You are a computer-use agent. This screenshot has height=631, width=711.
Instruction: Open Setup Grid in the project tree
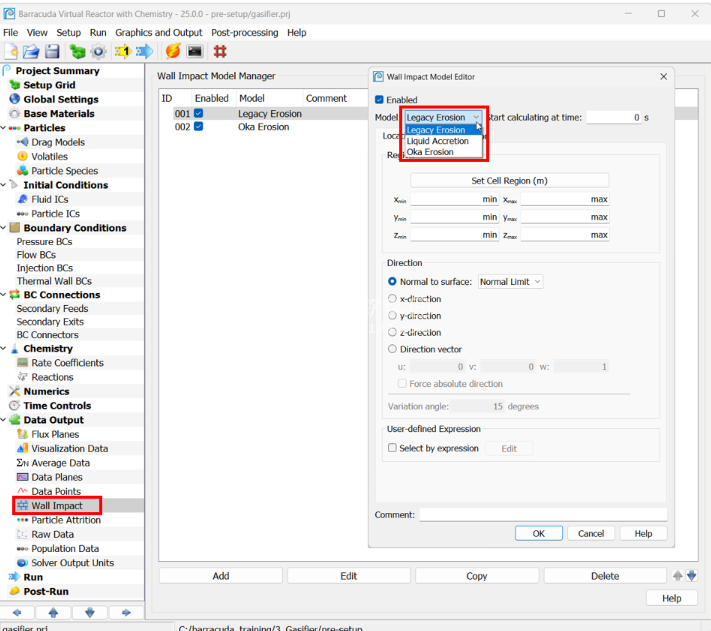point(49,85)
